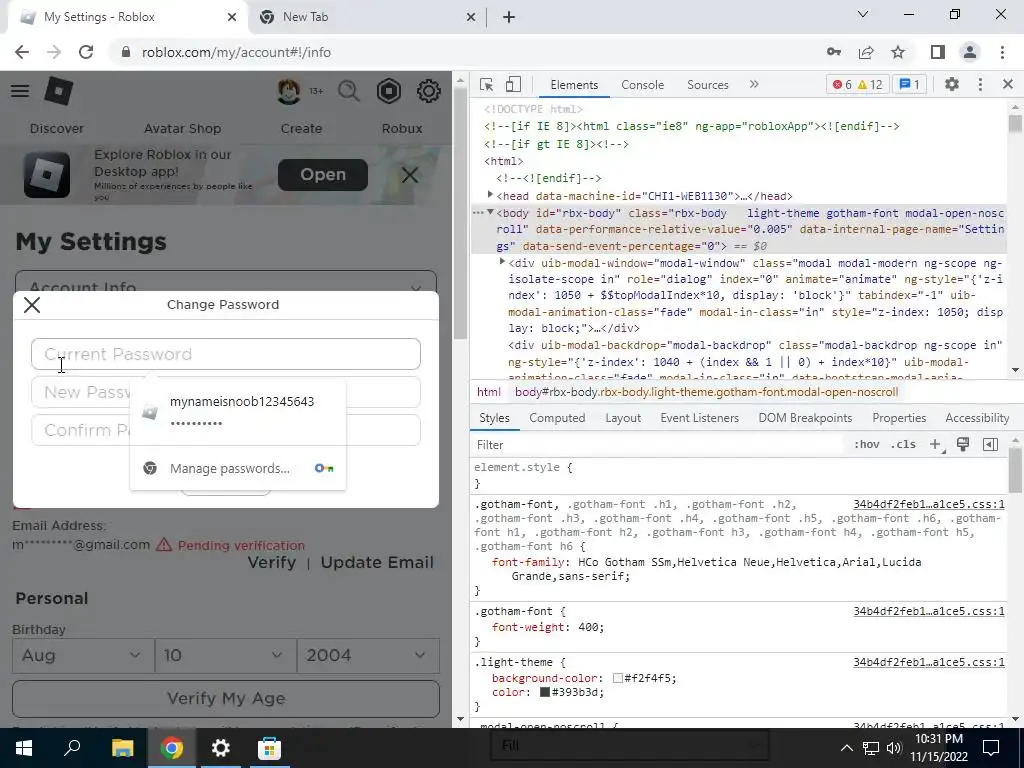1024x768 pixels.
Task: Focus the Current Password field
Action: point(226,354)
